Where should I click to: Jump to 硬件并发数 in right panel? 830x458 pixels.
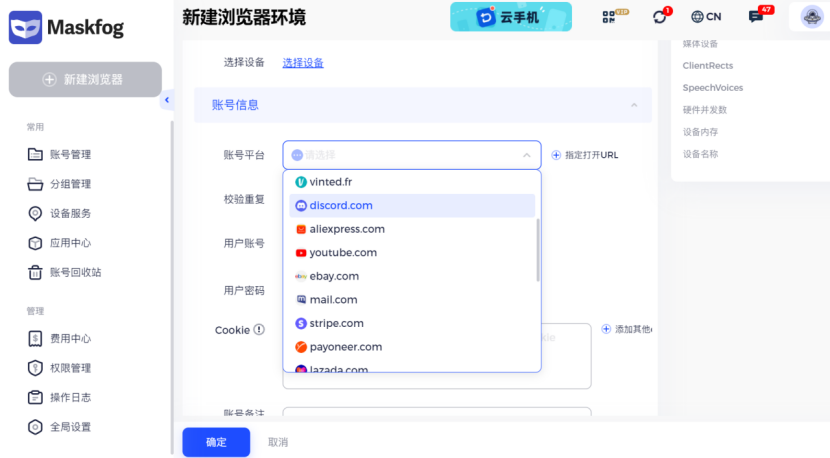point(705,110)
